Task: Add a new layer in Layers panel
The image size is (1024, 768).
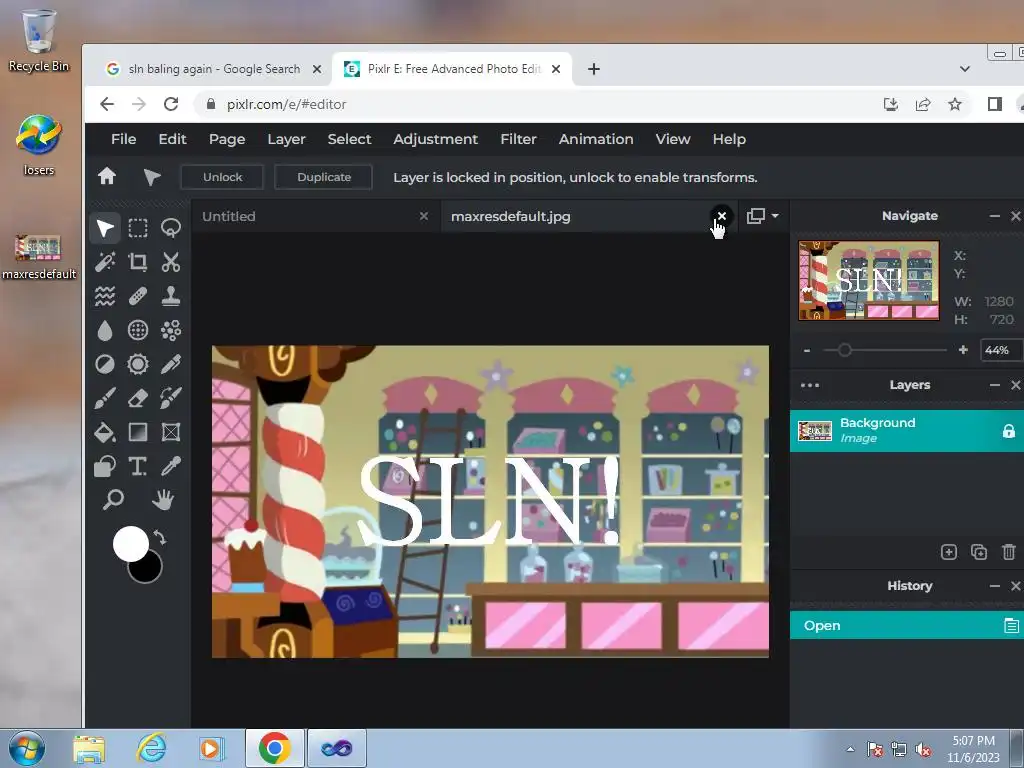Action: pyautogui.click(x=949, y=552)
